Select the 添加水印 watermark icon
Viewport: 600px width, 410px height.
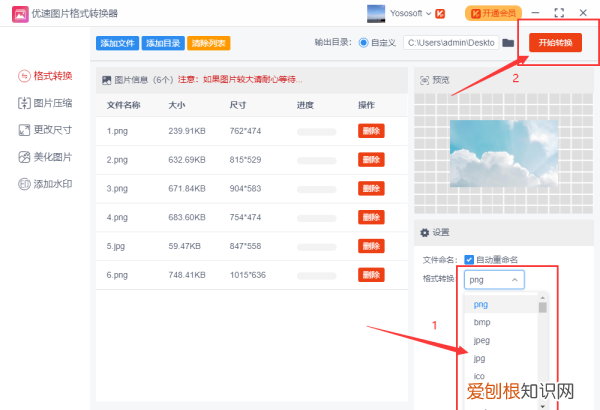[x=24, y=184]
